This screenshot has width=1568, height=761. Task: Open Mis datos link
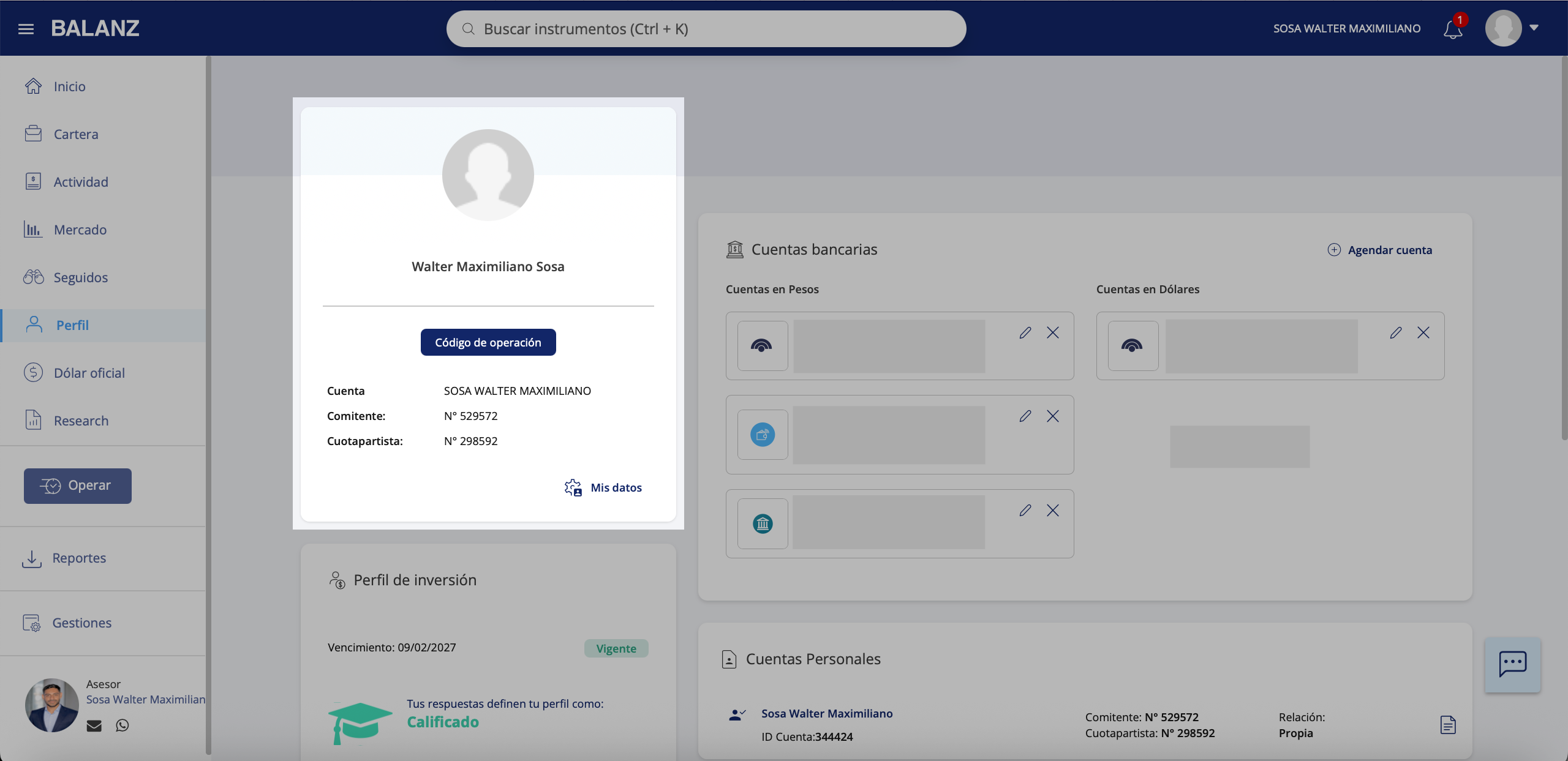tap(616, 488)
